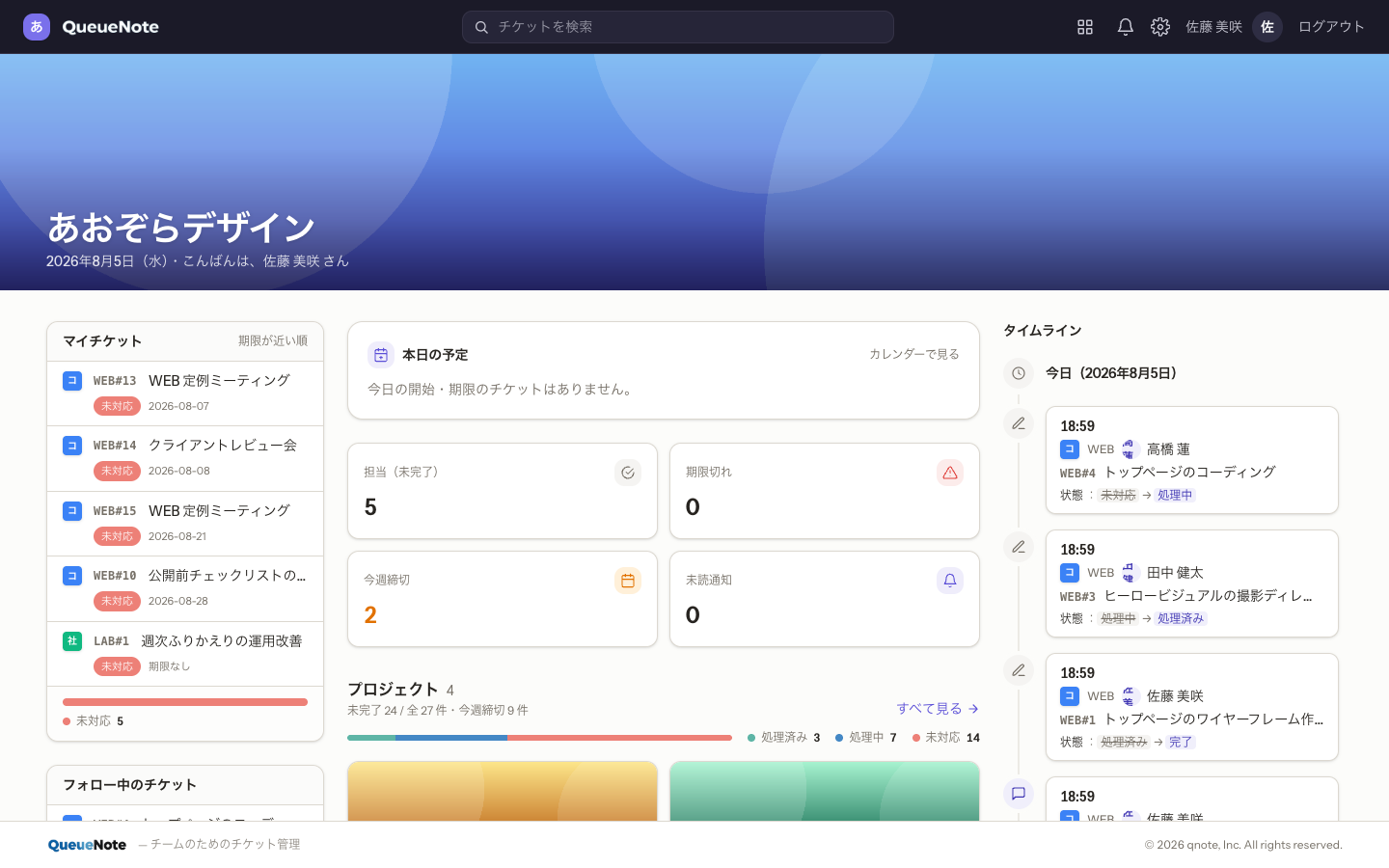Click project icon beside WEB#14

72,446
